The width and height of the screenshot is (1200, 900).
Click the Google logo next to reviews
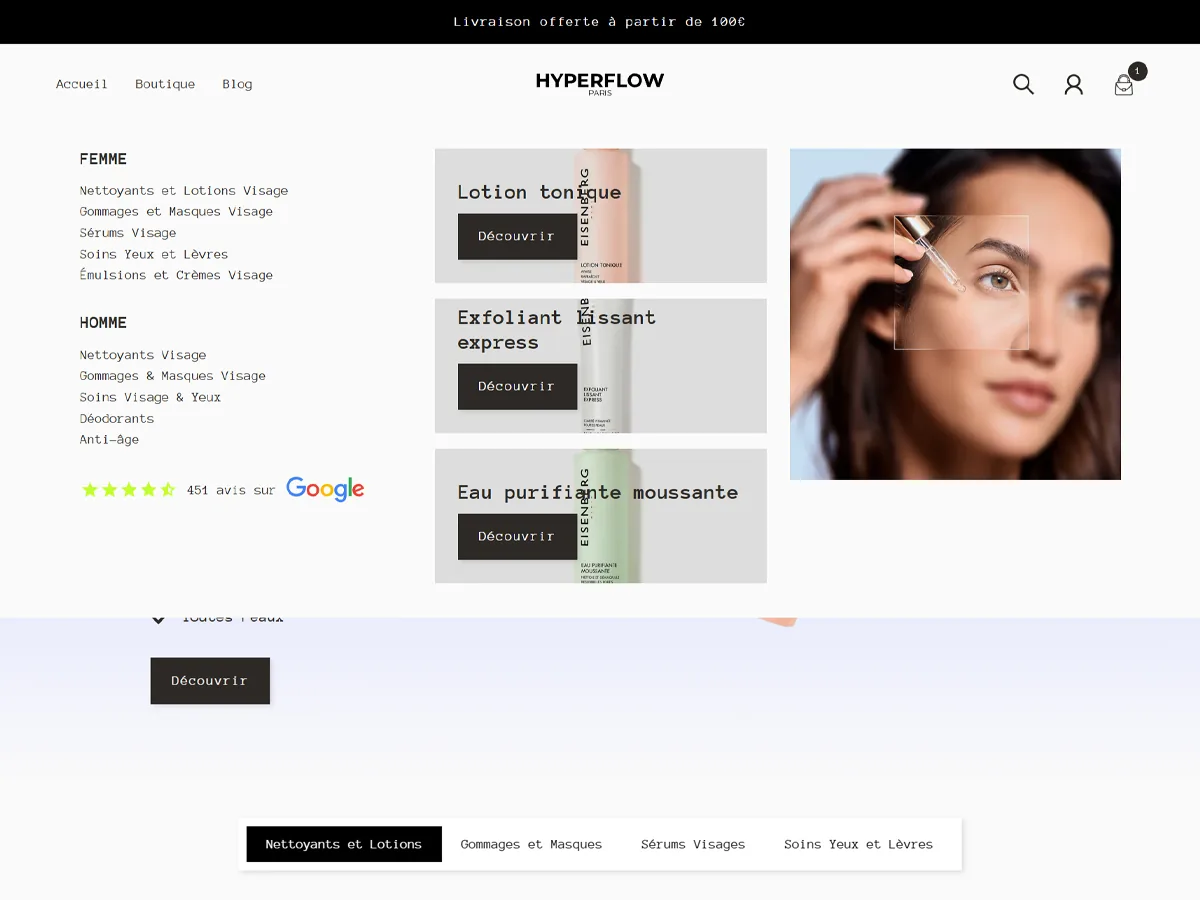tap(325, 489)
